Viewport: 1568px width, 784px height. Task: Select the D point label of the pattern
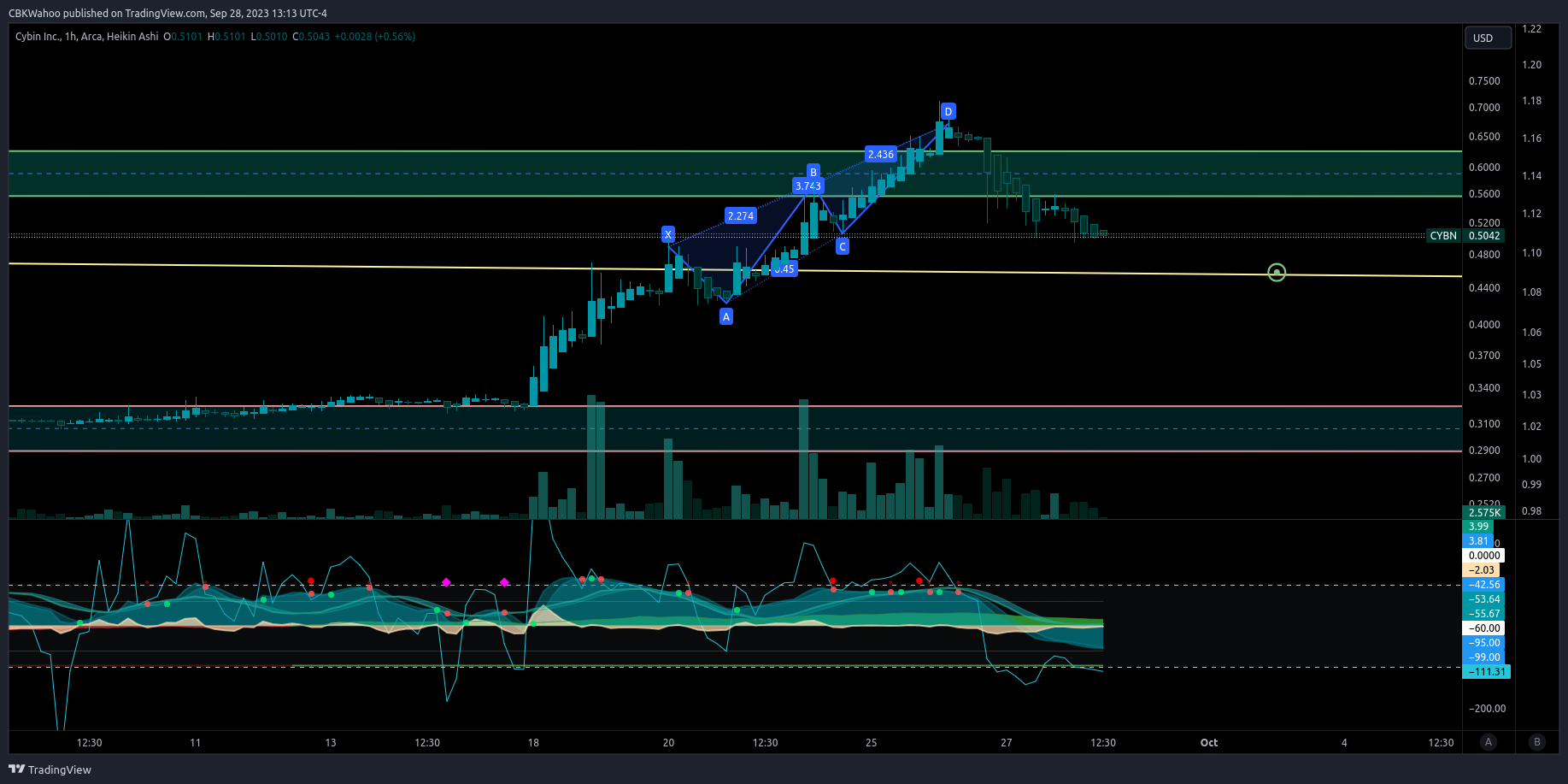pos(948,111)
